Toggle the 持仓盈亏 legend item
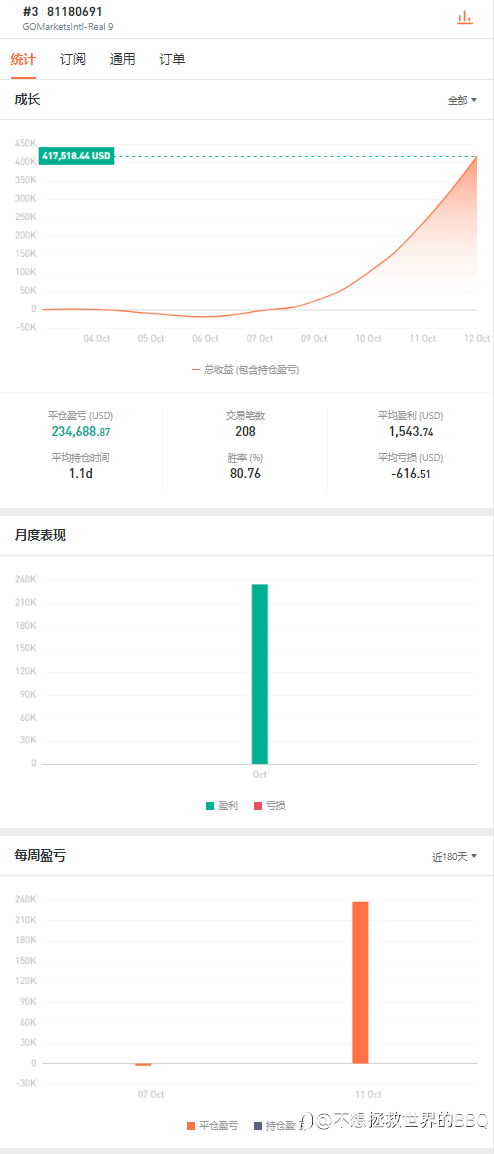 tap(278, 1125)
